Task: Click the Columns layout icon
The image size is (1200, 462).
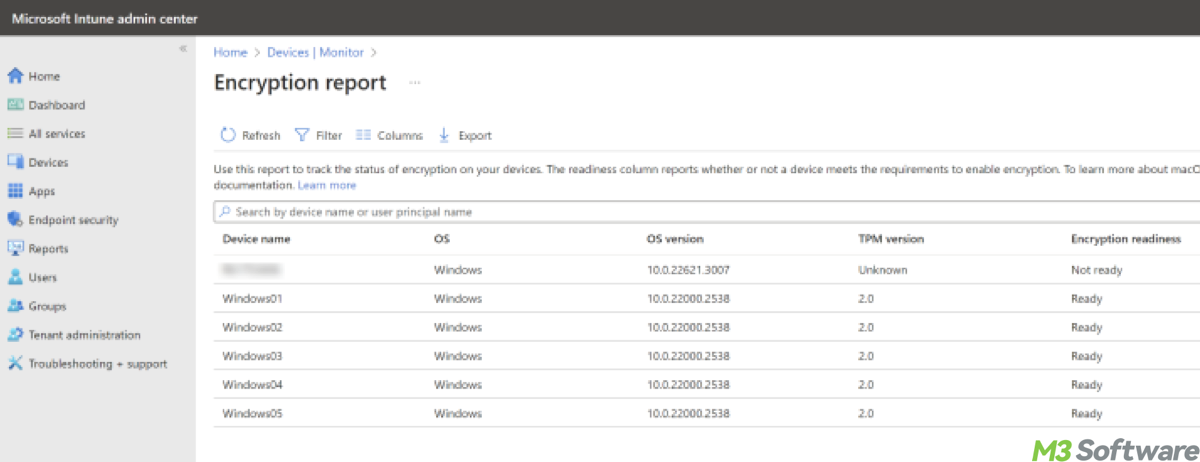Action: click(x=364, y=135)
